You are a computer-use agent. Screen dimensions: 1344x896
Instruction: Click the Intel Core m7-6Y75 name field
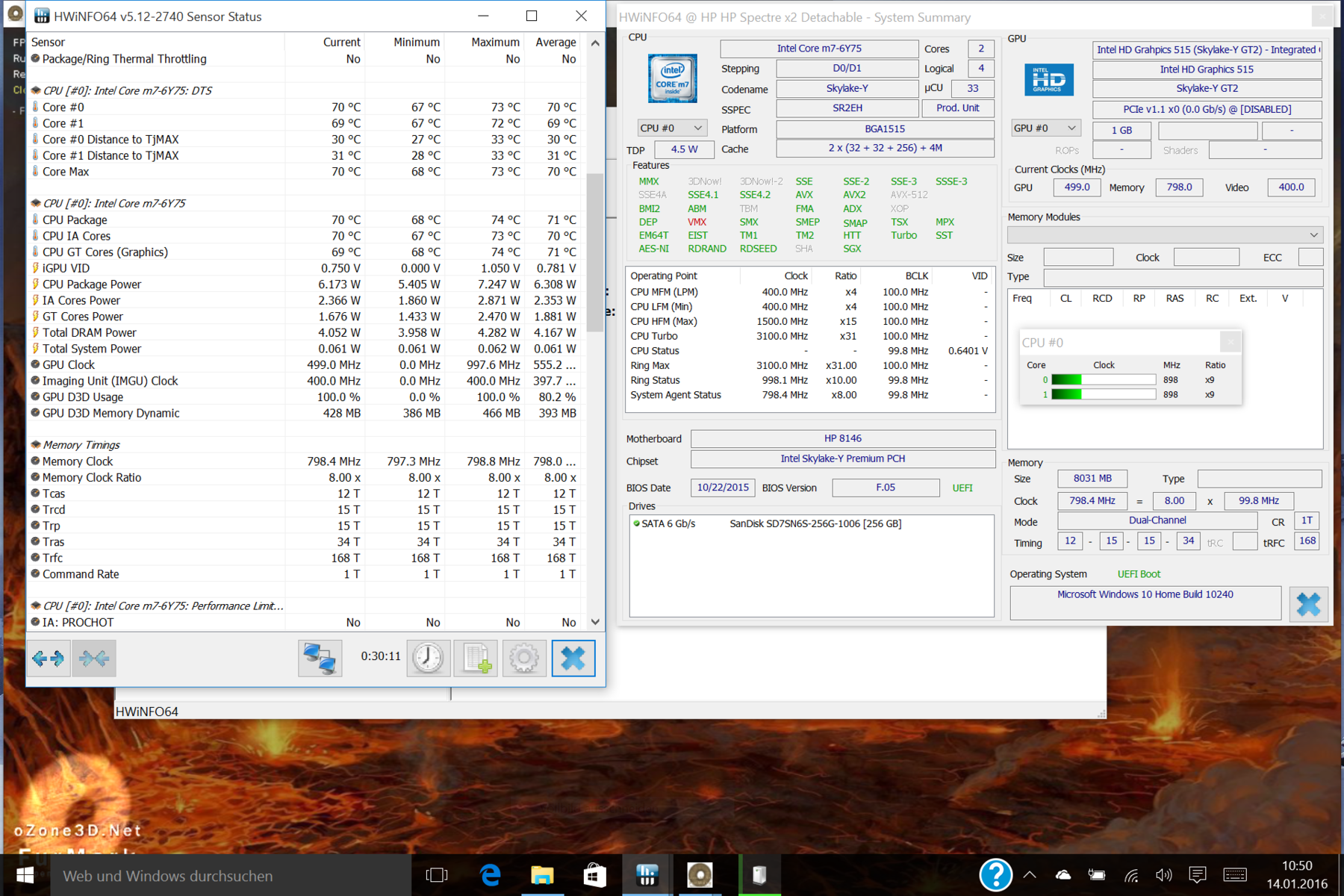[819, 49]
